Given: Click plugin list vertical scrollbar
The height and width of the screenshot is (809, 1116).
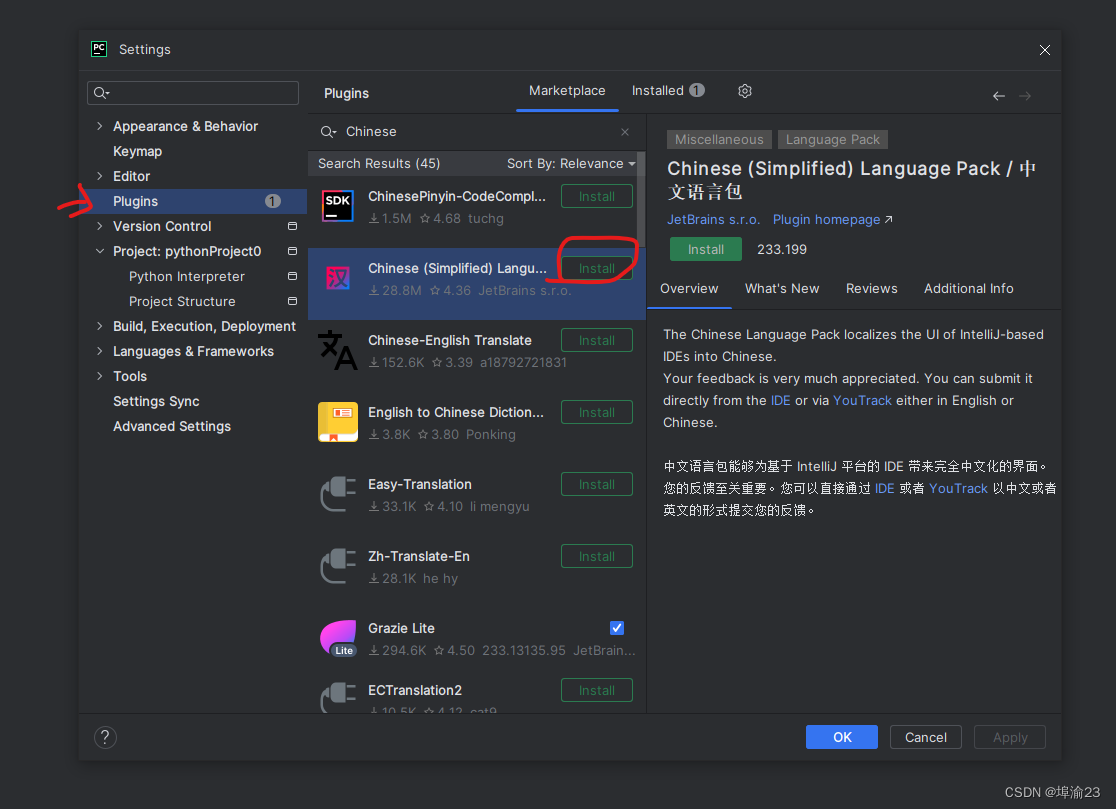Looking at the screenshot, I should click(x=641, y=199).
